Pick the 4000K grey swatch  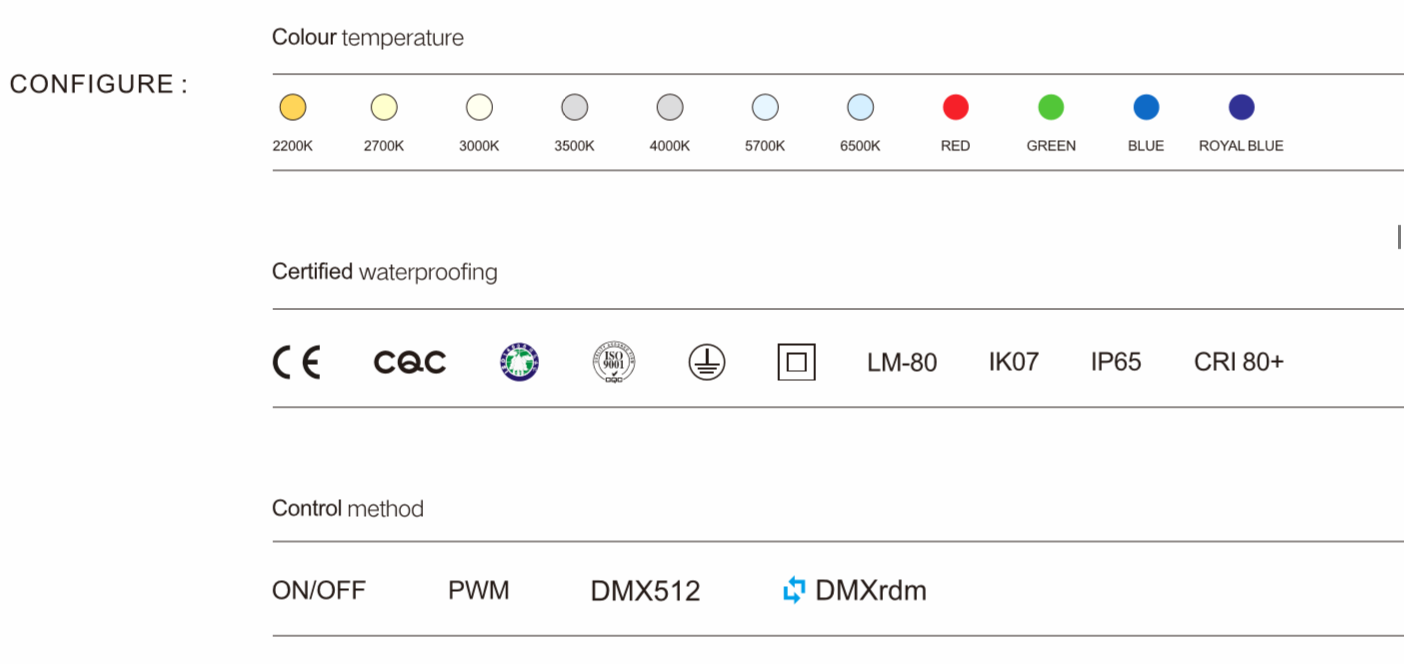670,107
